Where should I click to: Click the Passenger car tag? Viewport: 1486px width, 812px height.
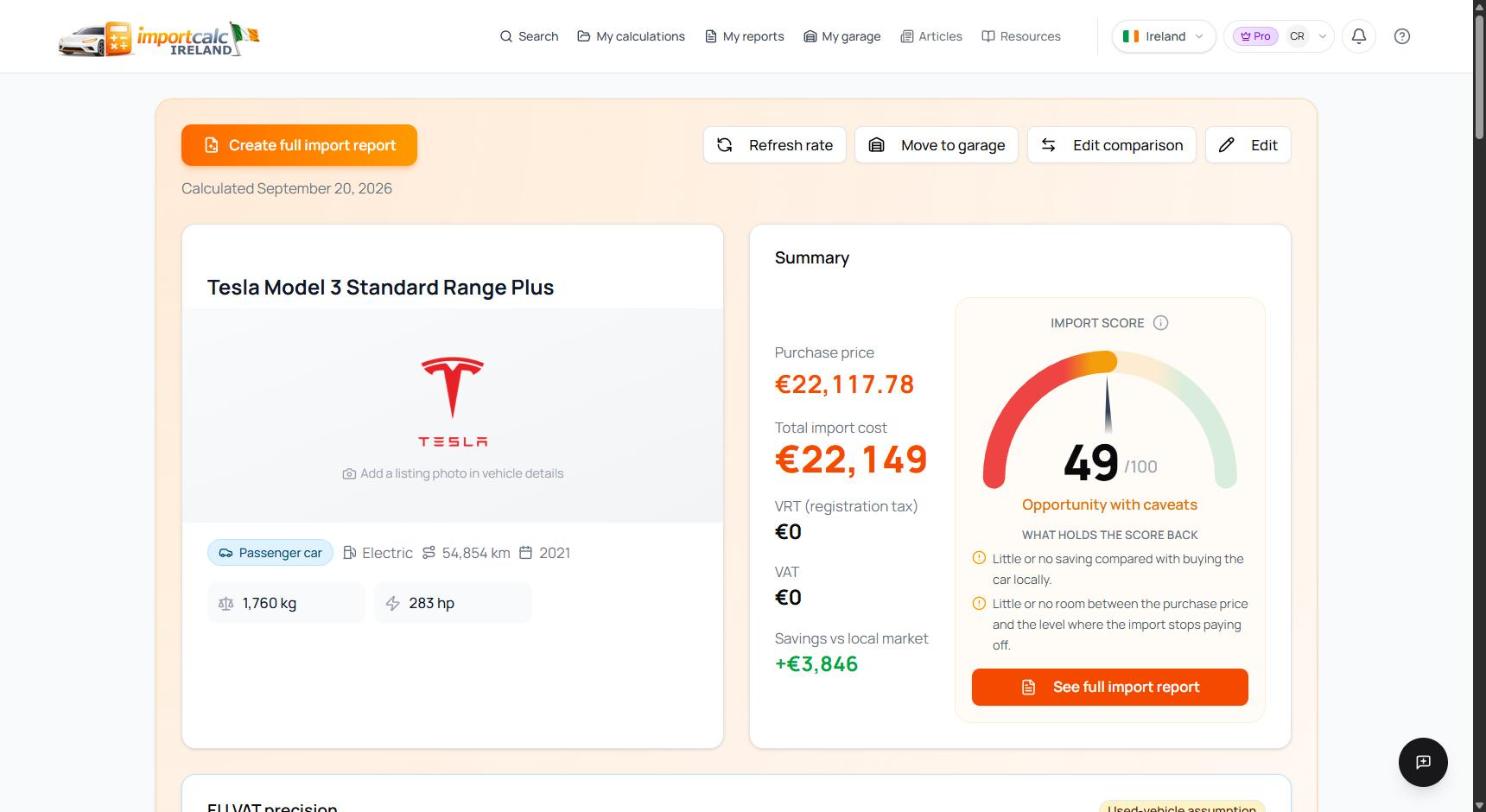[270, 553]
